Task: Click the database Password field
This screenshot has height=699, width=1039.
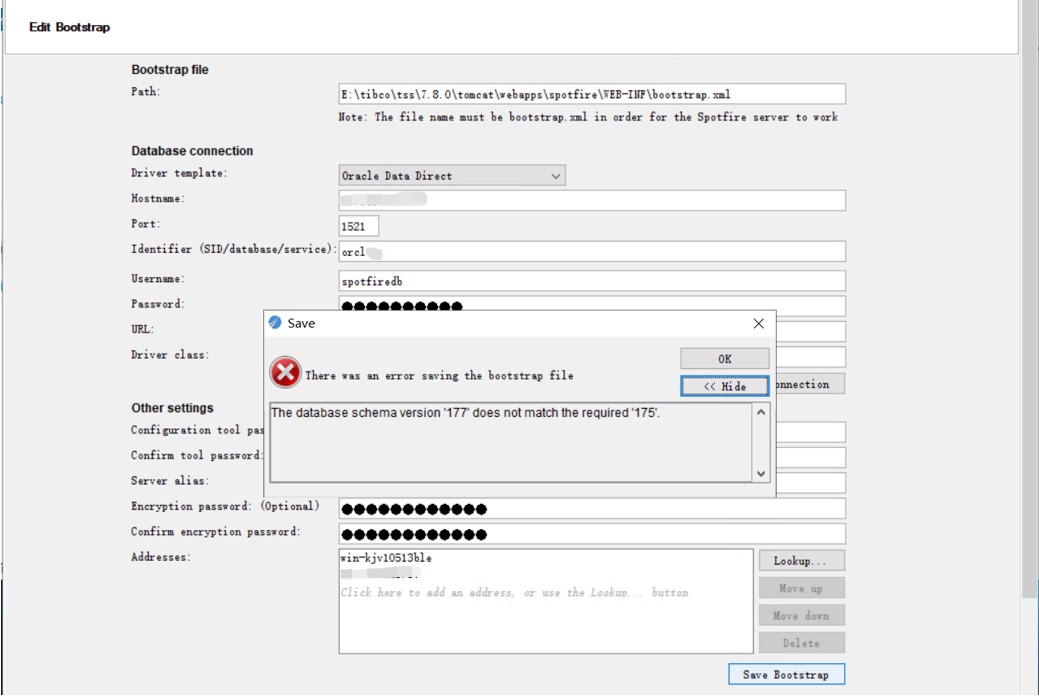Action: [x=592, y=304]
